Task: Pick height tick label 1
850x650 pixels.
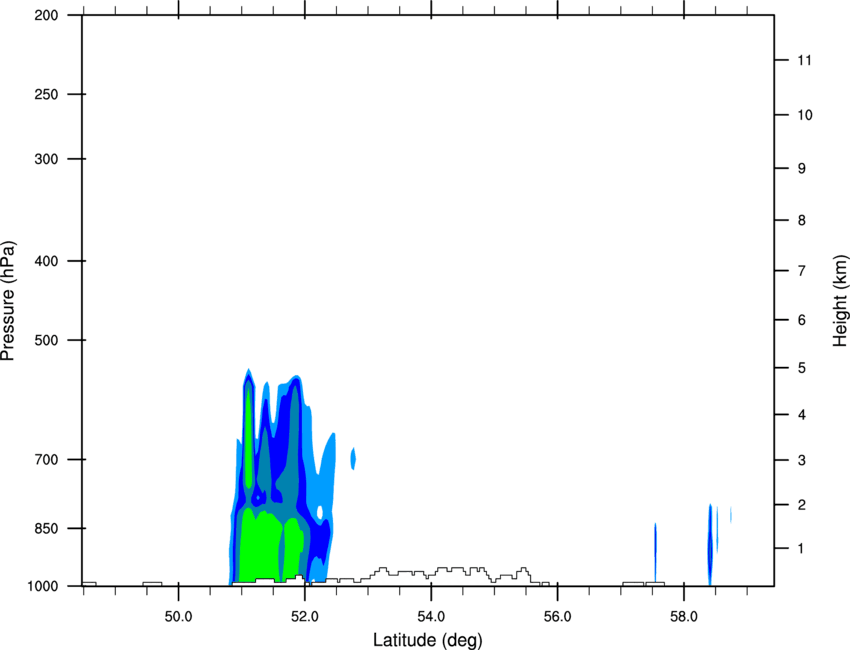Action: click(x=802, y=549)
